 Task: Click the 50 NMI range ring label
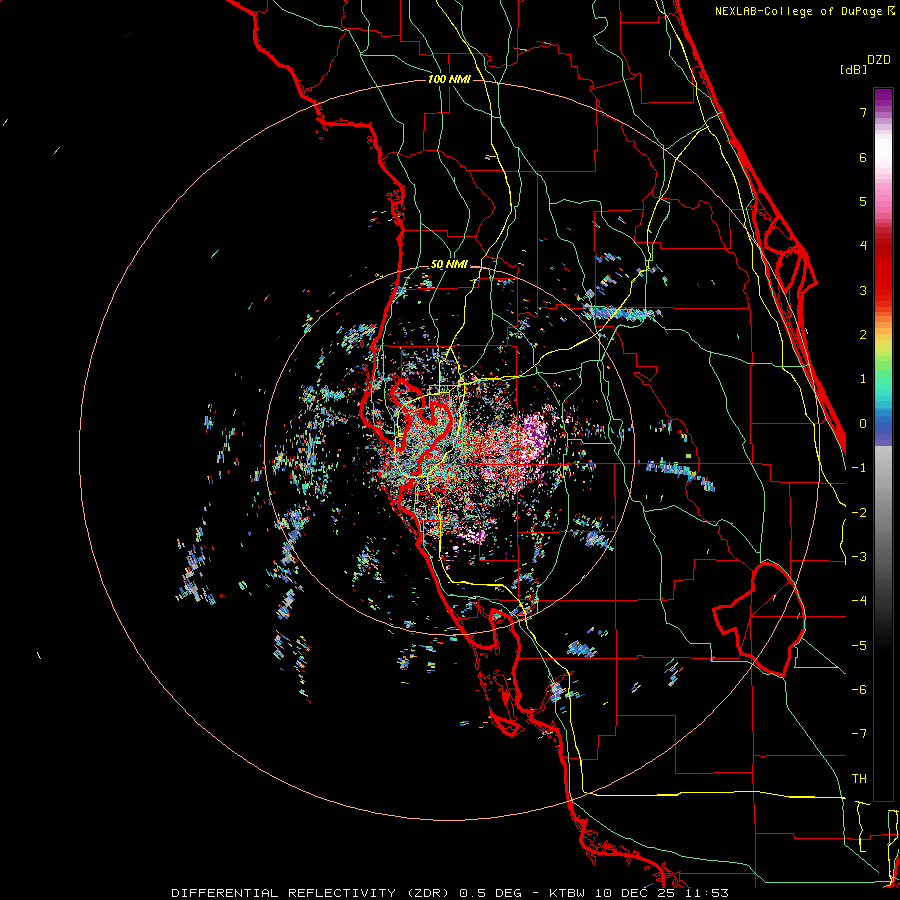coord(449,264)
